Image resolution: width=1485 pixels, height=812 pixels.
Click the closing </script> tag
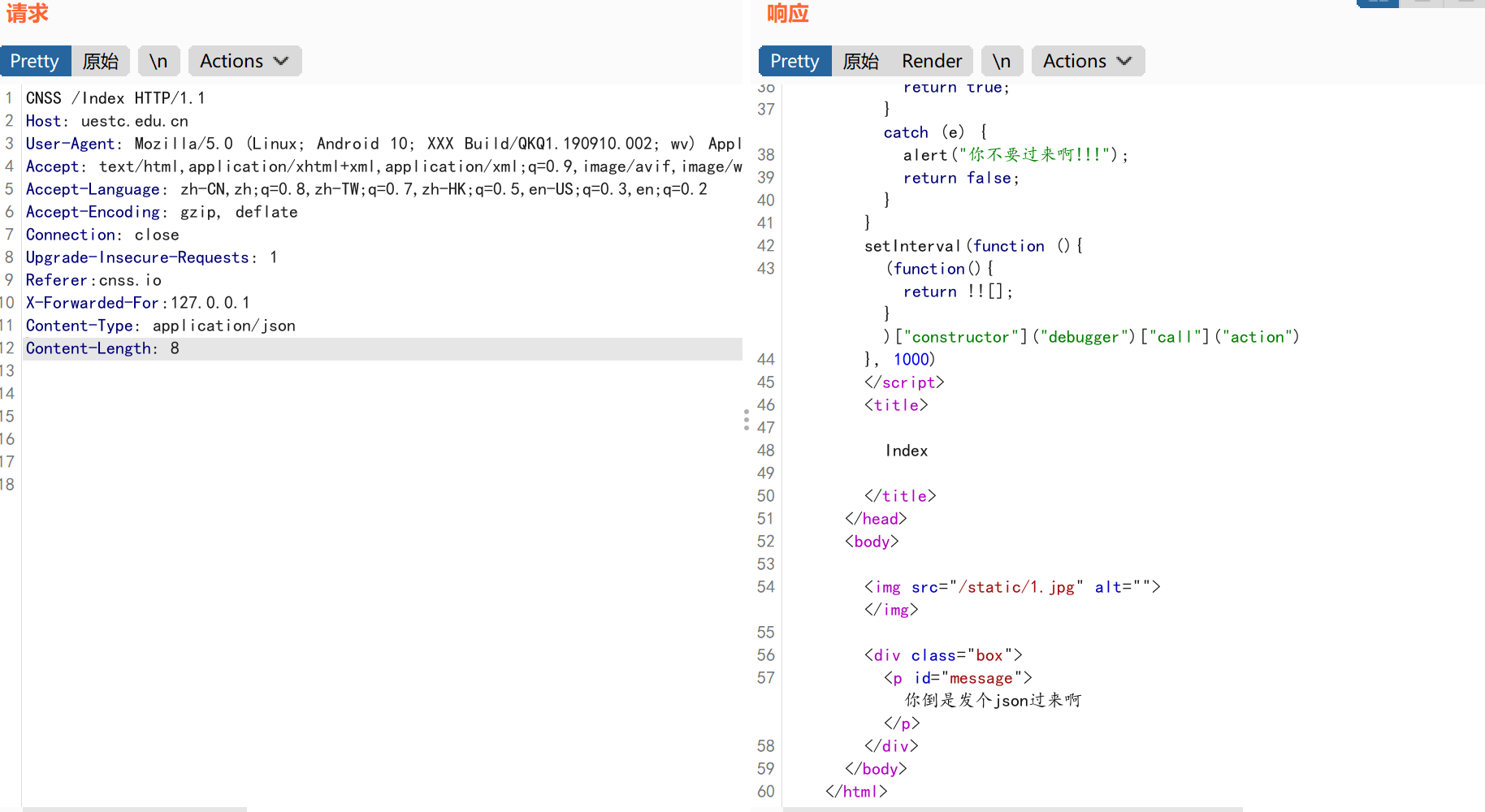pos(904,382)
